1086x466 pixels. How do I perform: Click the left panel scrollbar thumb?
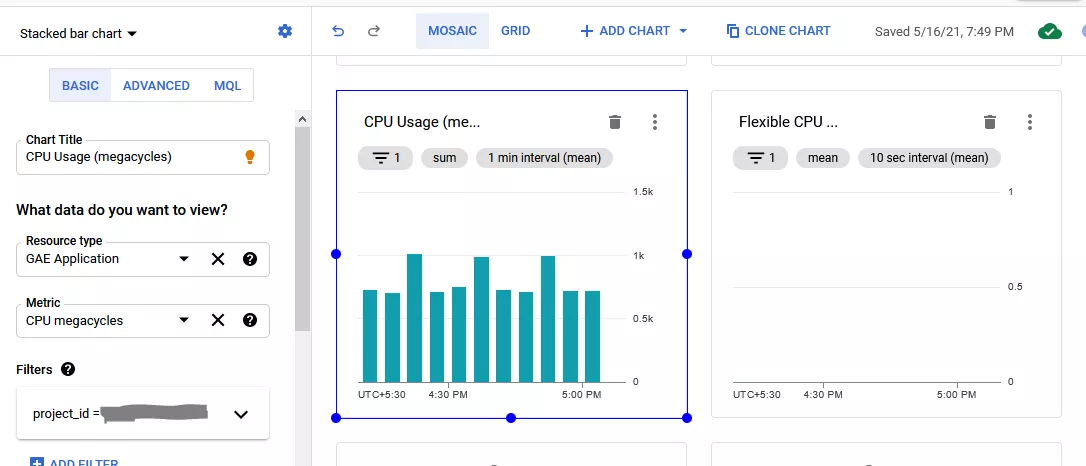click(302, 228)
